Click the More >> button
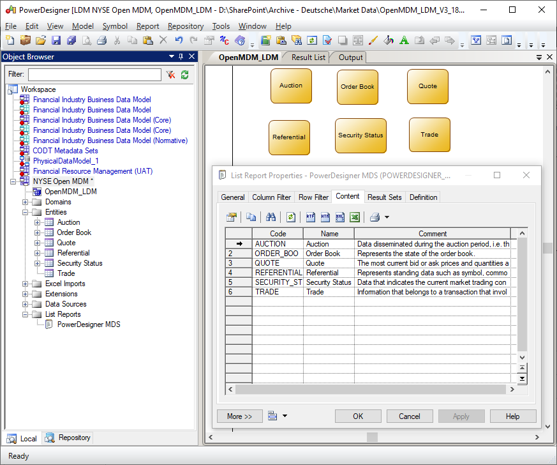The height and width of the screenshot is (465, 557). tap(240, 416)
